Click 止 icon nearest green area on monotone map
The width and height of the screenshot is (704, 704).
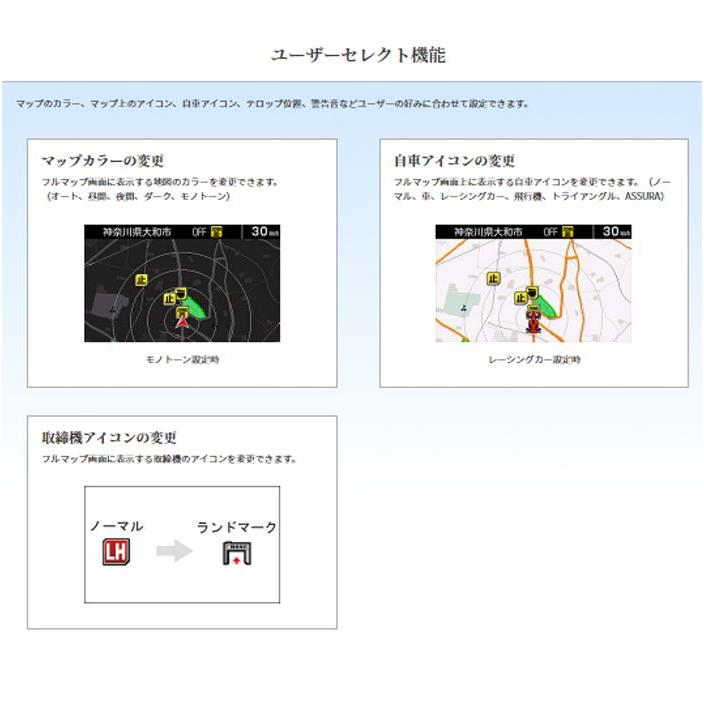(x=170, y=299)
